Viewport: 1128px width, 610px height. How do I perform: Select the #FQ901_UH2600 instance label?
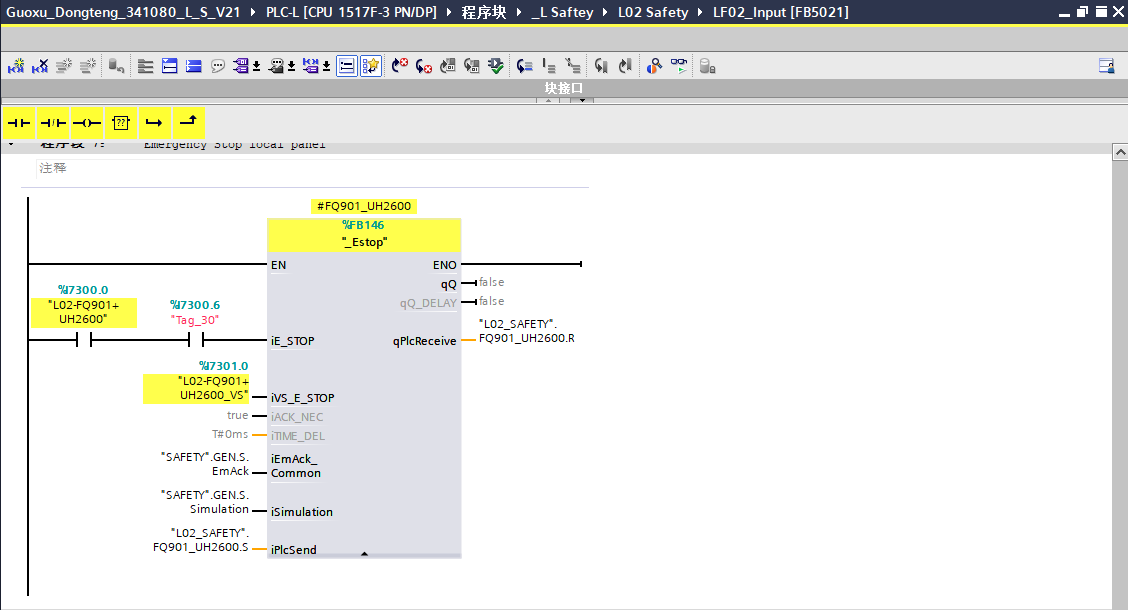[364, 206]
